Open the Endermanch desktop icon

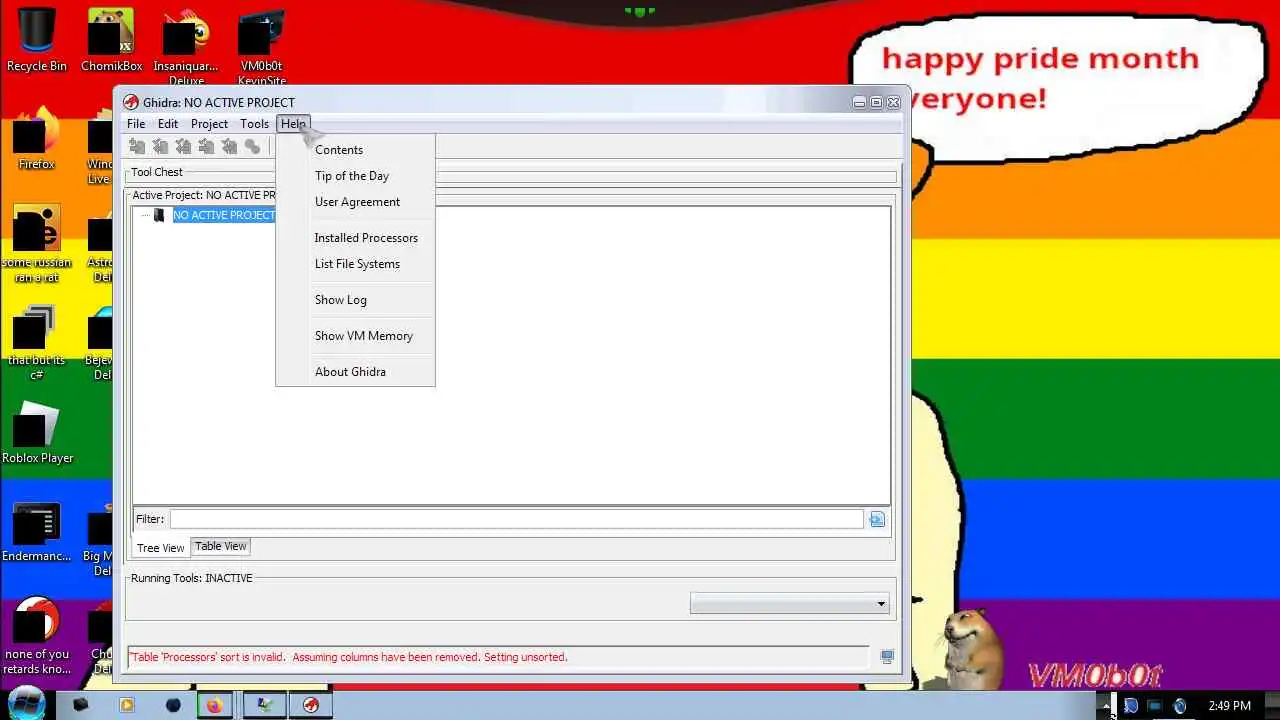37,532
